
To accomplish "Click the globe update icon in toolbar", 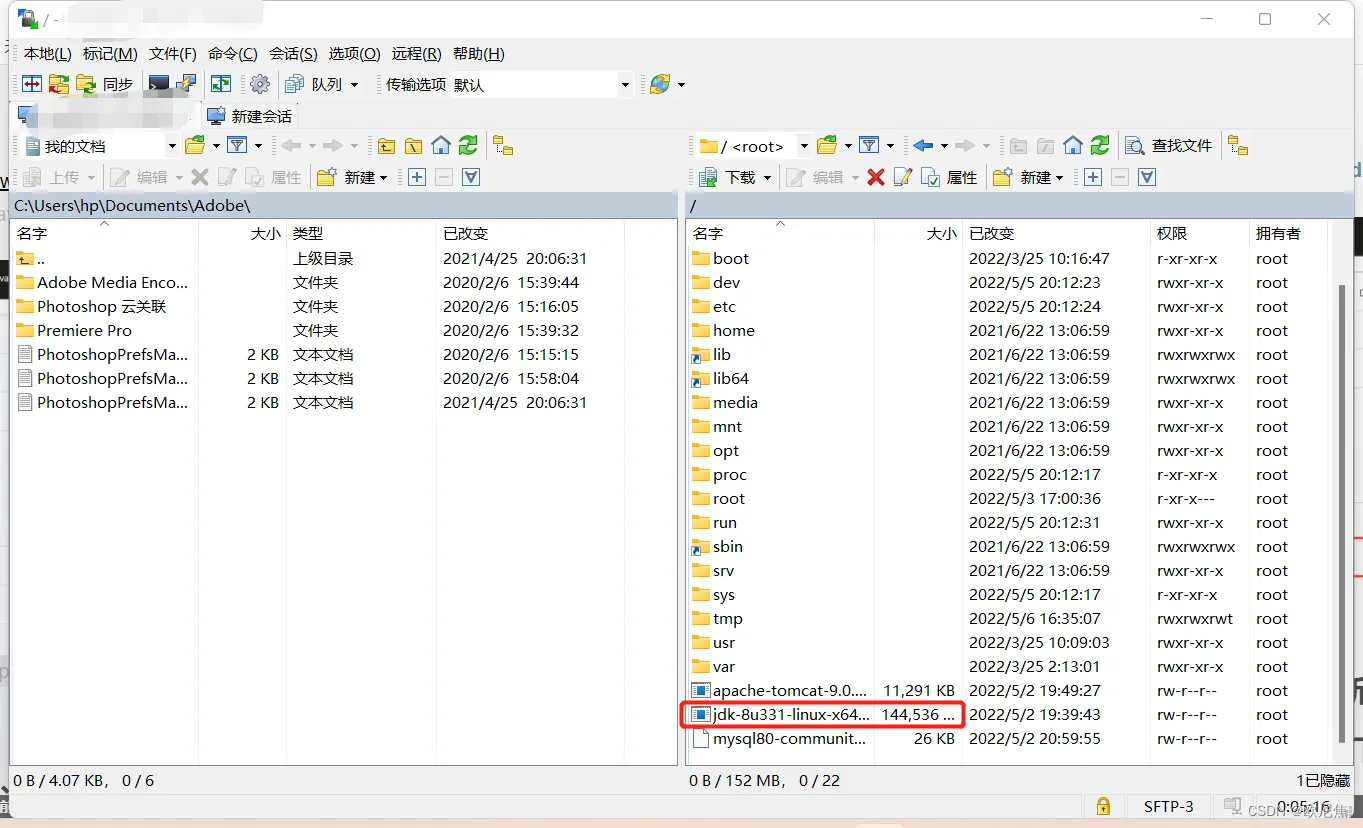I will (660, 84).
